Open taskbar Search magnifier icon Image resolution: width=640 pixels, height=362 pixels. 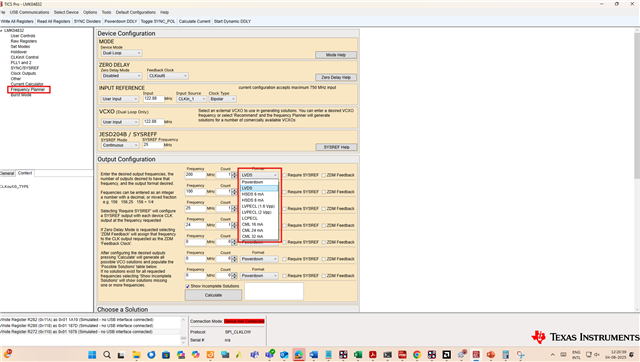click(107, 355)
